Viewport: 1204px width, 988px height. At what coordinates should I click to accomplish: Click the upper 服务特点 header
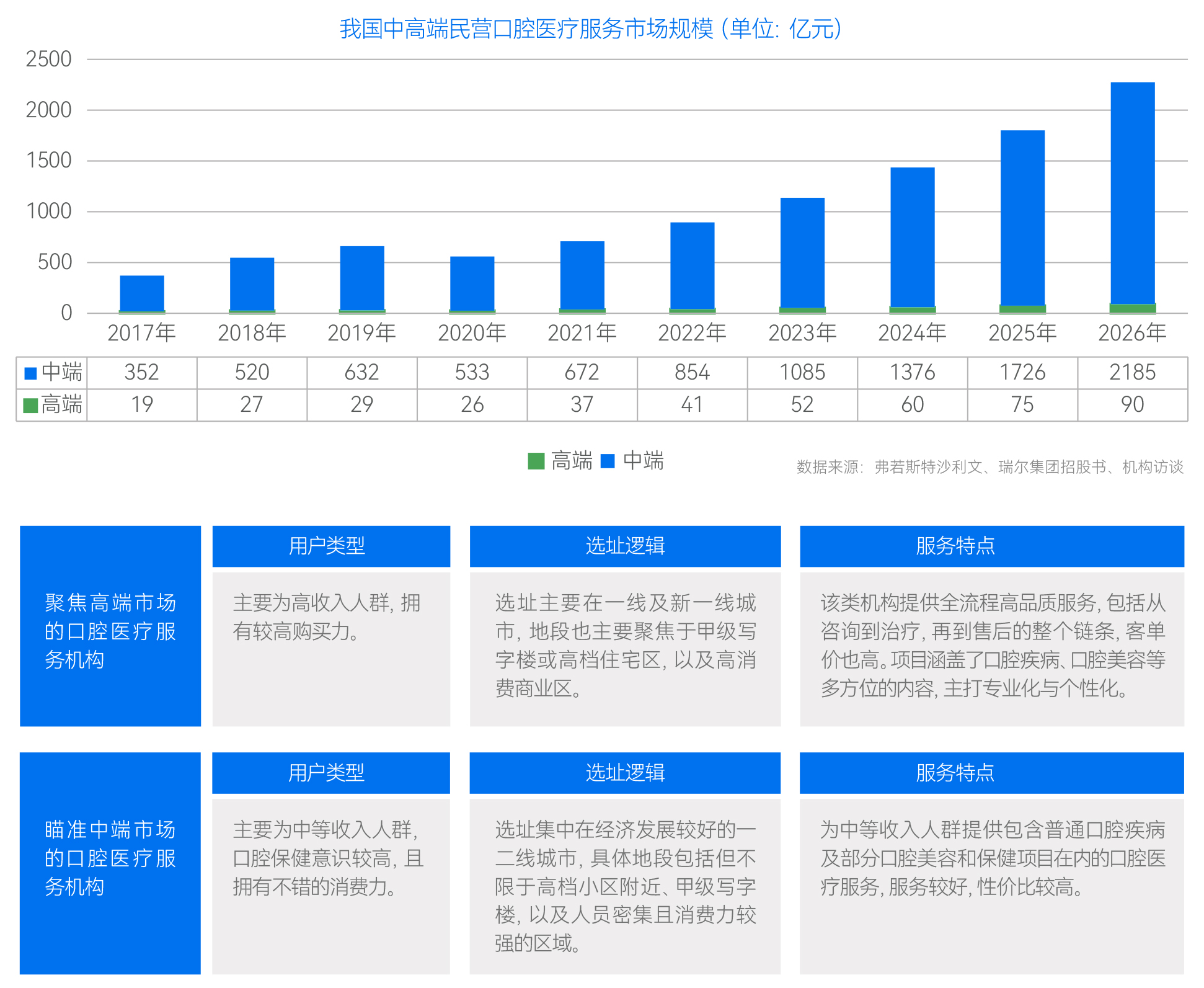pos(991,546)
